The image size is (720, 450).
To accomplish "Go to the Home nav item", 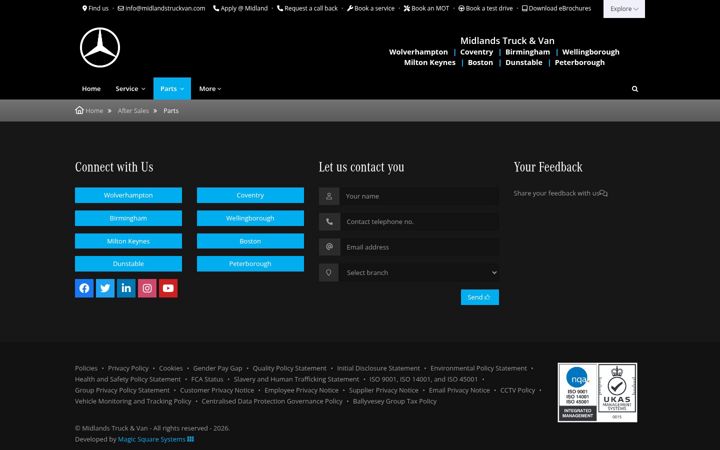I will (91, 89).
